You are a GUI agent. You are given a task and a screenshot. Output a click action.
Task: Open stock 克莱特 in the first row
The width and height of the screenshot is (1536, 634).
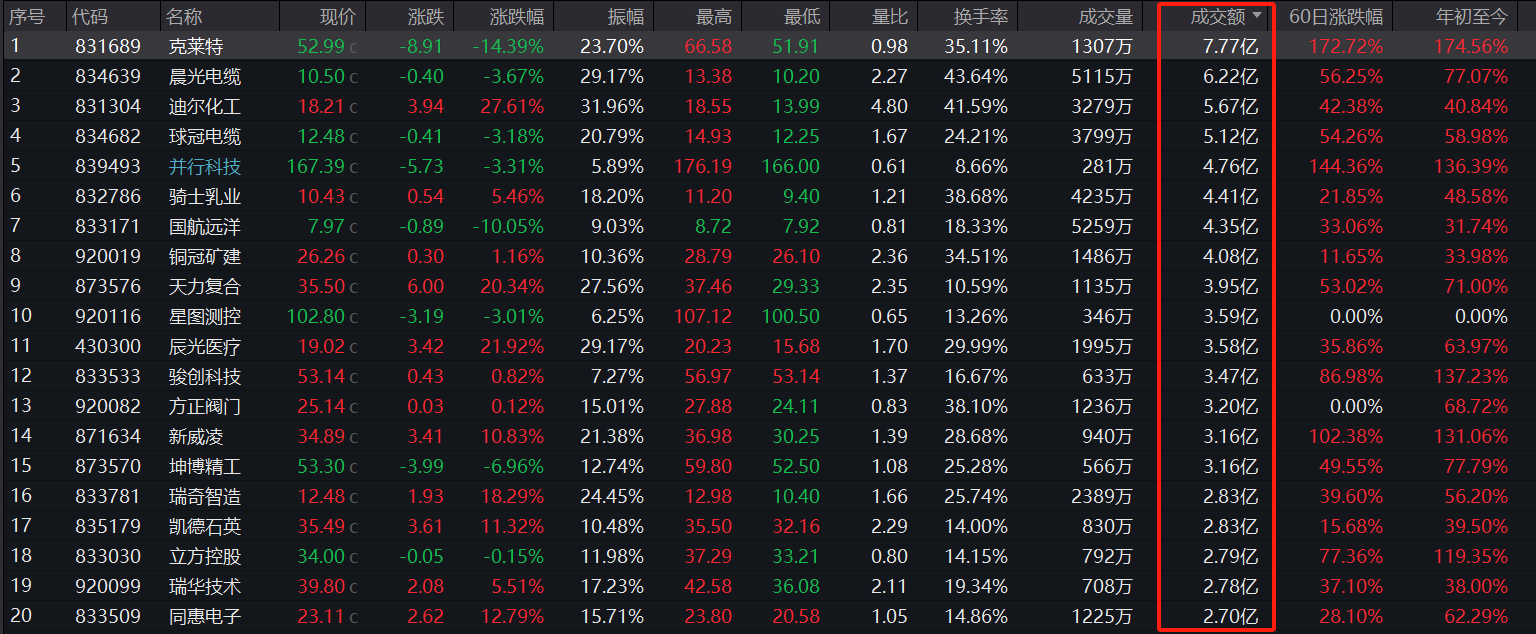coord(195,47)
